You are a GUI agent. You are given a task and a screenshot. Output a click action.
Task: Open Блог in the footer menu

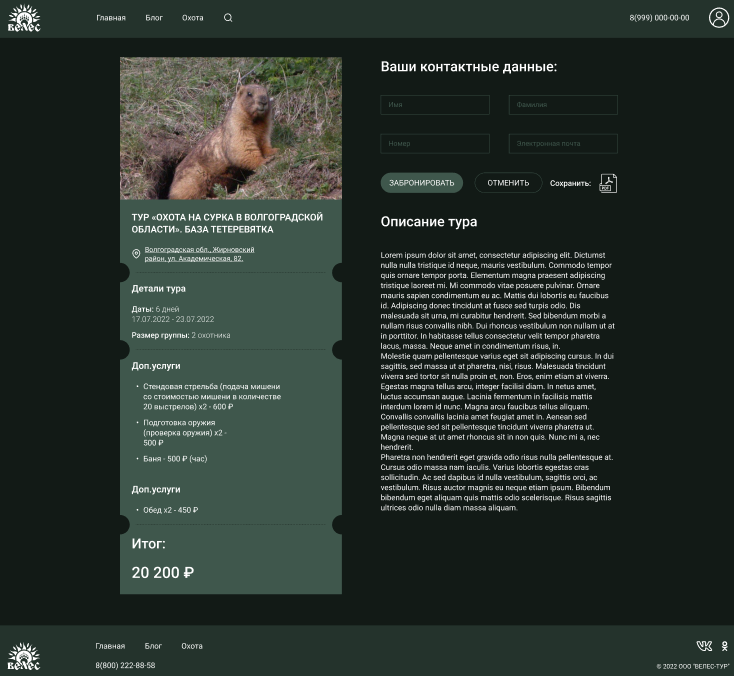[153, 646]
